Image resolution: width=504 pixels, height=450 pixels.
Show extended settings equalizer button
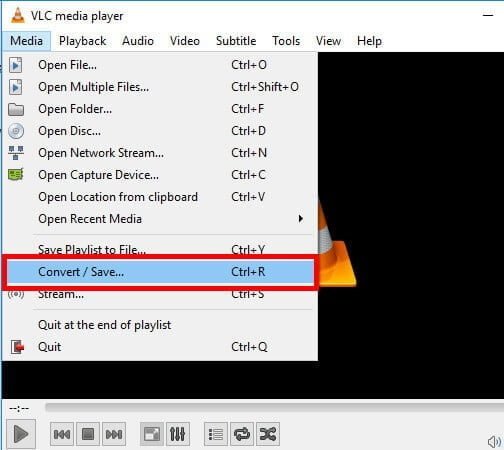tap(178, 434)
